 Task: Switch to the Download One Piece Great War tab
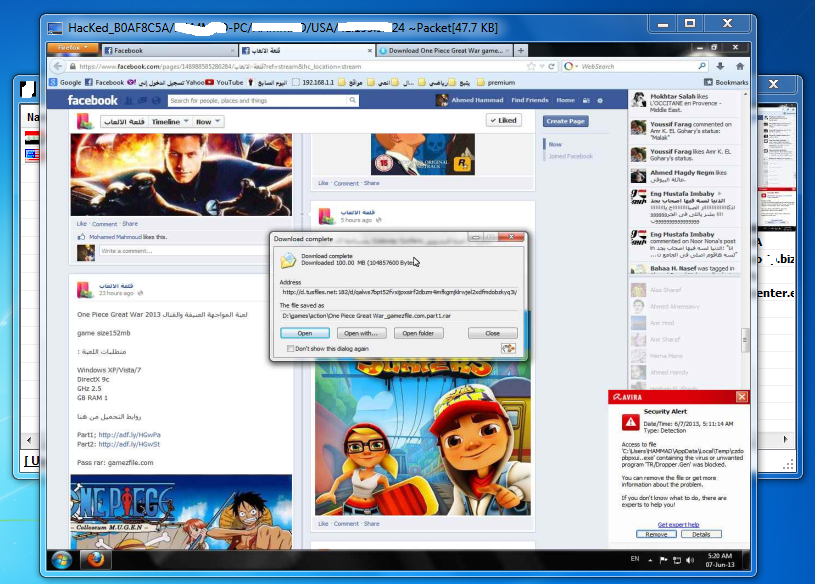pos(445,50)
